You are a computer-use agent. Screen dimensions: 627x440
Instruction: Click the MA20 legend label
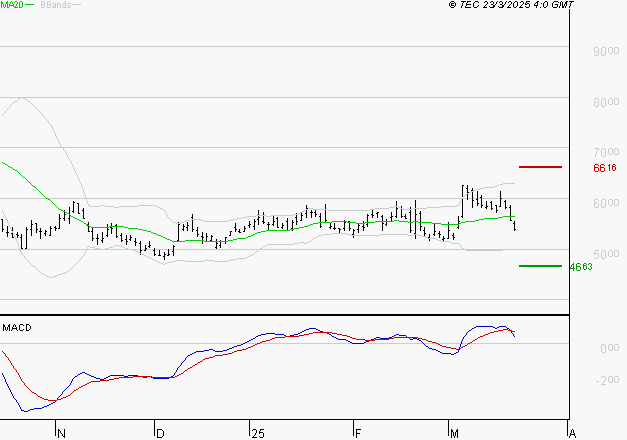coord(12,5)
